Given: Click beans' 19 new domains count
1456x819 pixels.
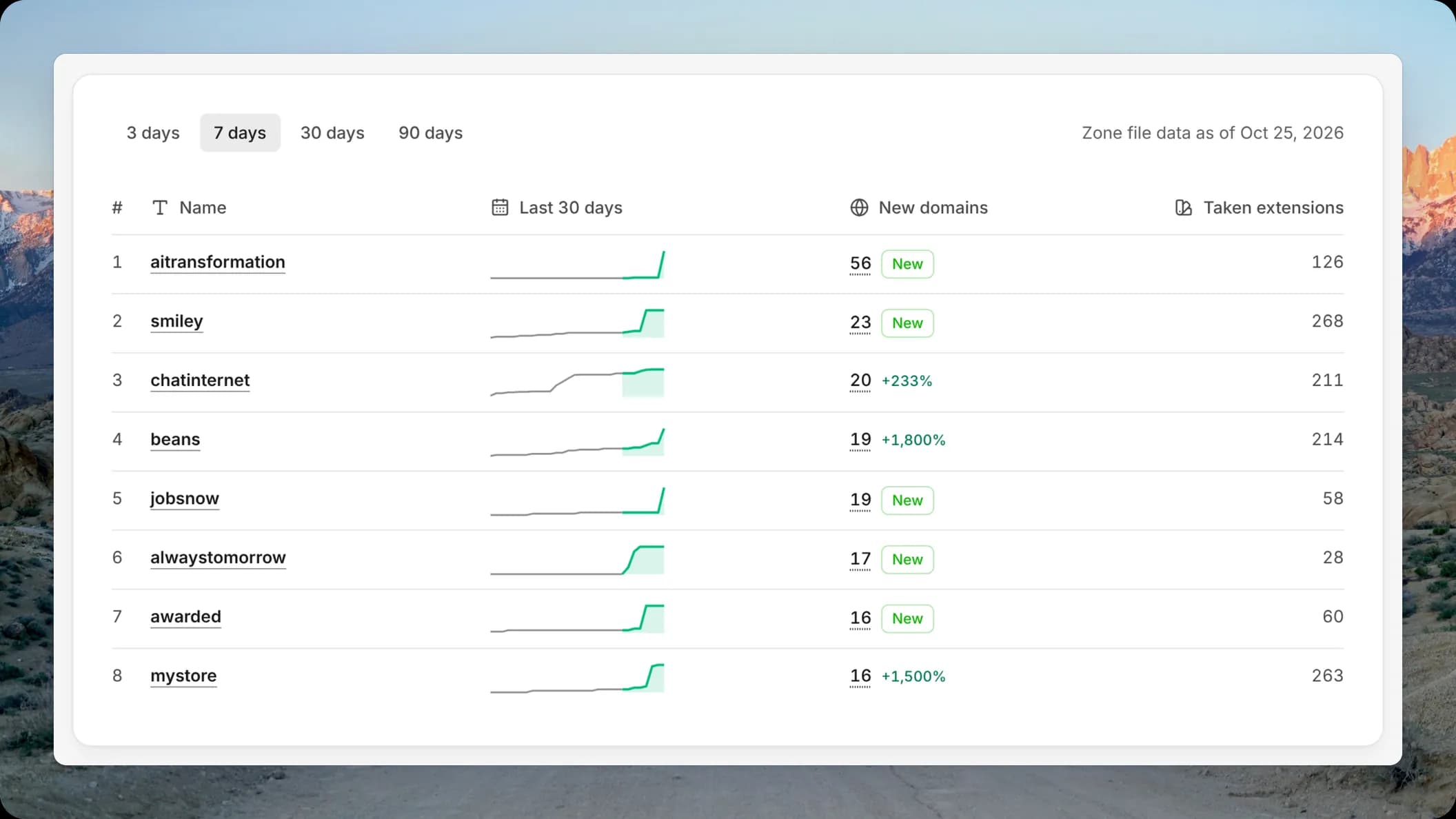Looking at the screenshot, I should [x=860, y=440].
